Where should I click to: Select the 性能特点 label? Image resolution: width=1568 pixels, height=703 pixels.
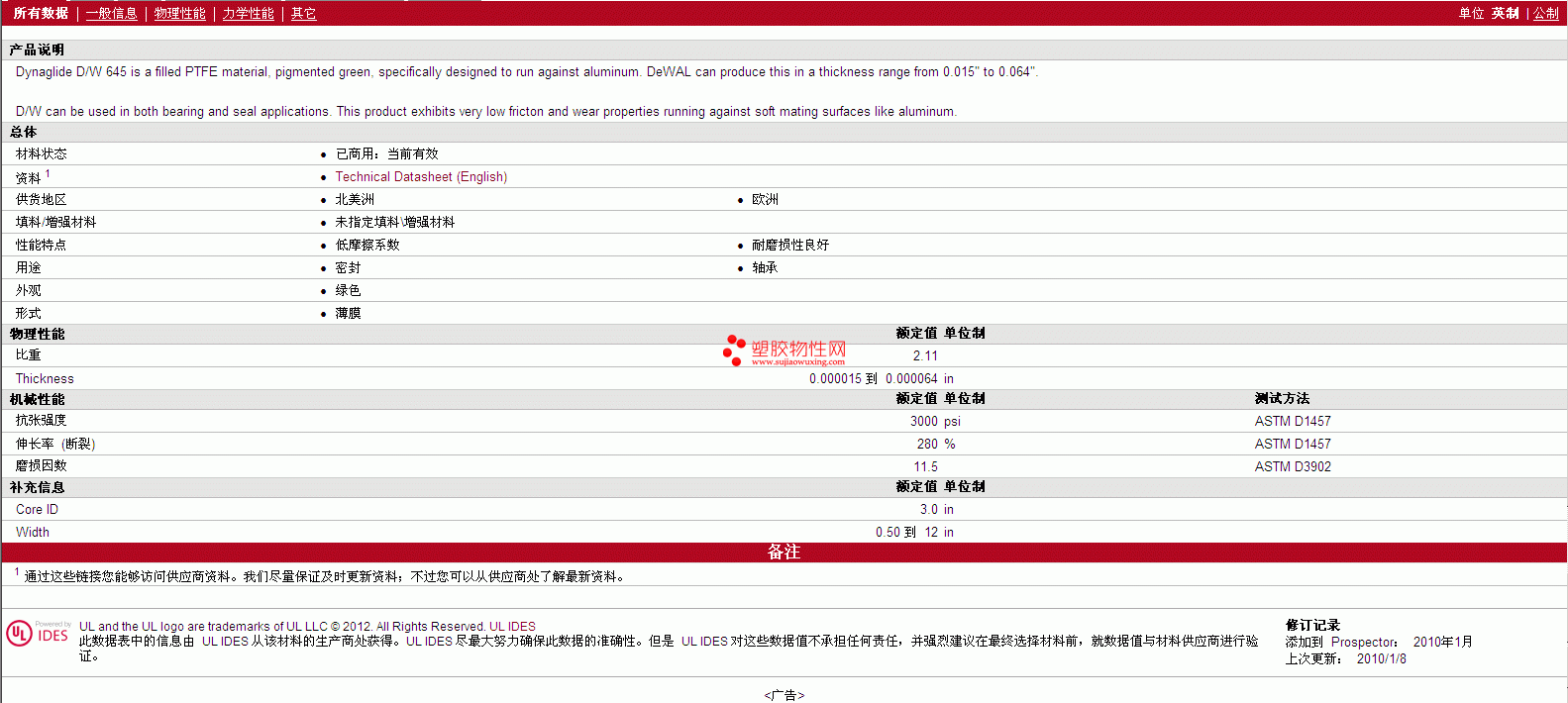click(x=42, y=245)
